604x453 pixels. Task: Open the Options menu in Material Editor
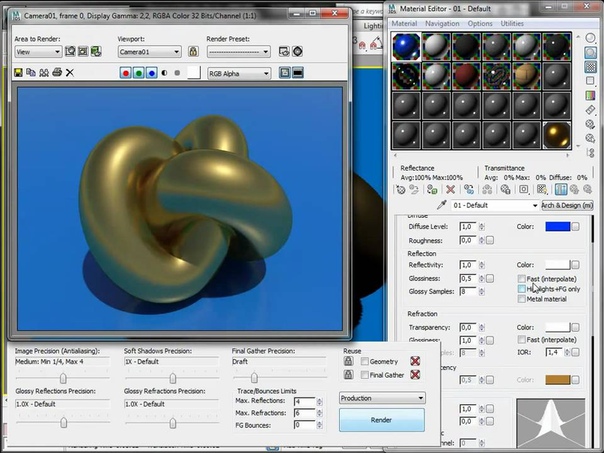(480, 23)
